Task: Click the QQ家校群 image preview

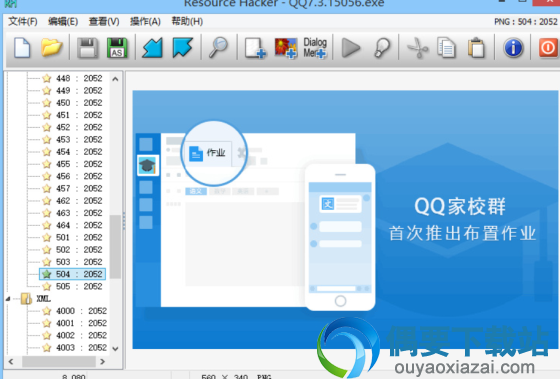Action: point(345,220)
